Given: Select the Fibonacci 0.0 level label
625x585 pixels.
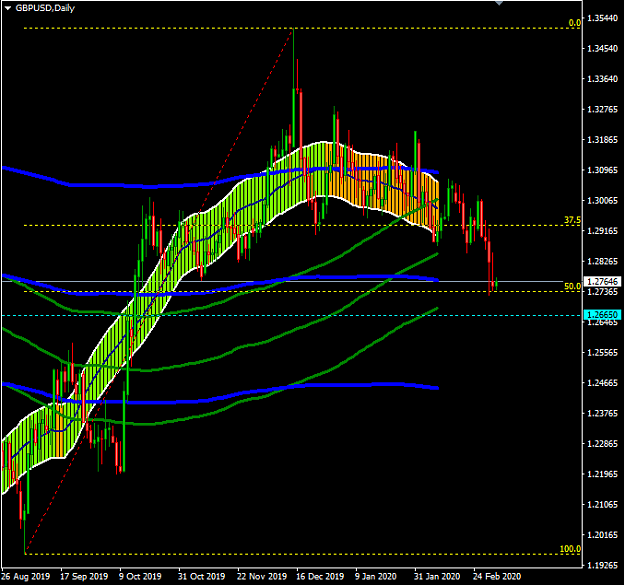Looking at the screenshot, I should [574, 23].
